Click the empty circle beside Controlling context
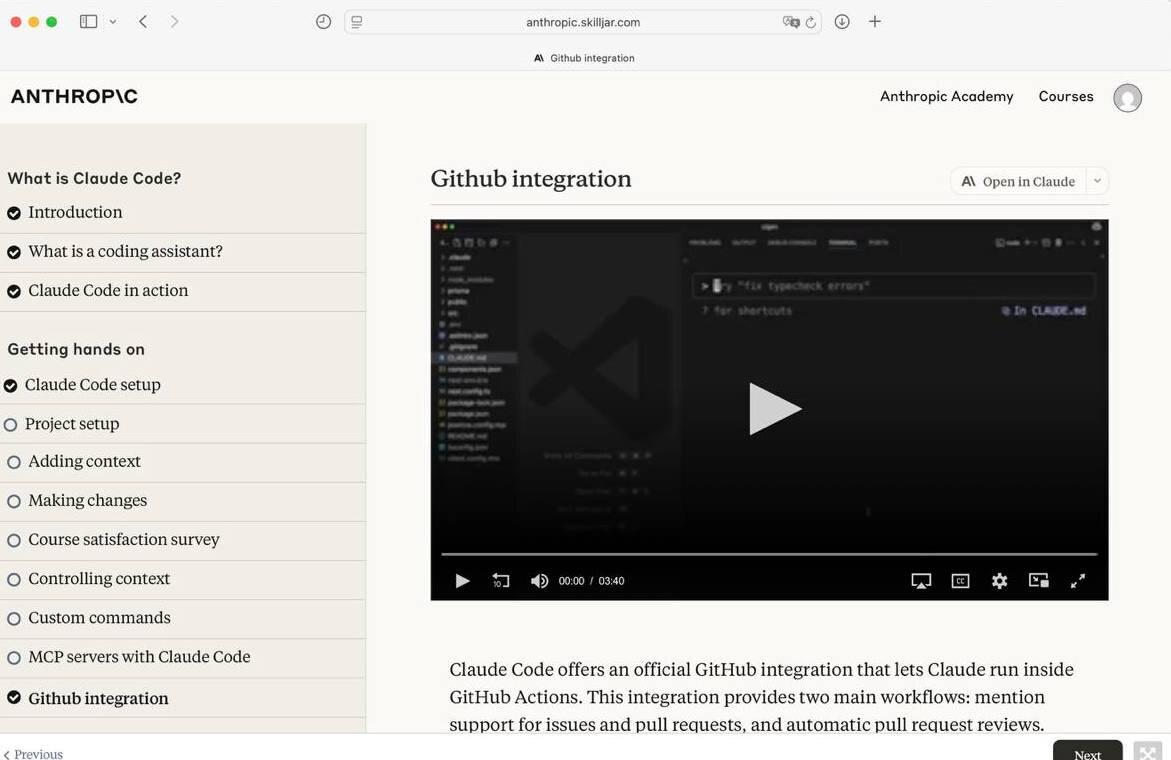The width and height of the screenshot is (1171, 760). [13, 580]
